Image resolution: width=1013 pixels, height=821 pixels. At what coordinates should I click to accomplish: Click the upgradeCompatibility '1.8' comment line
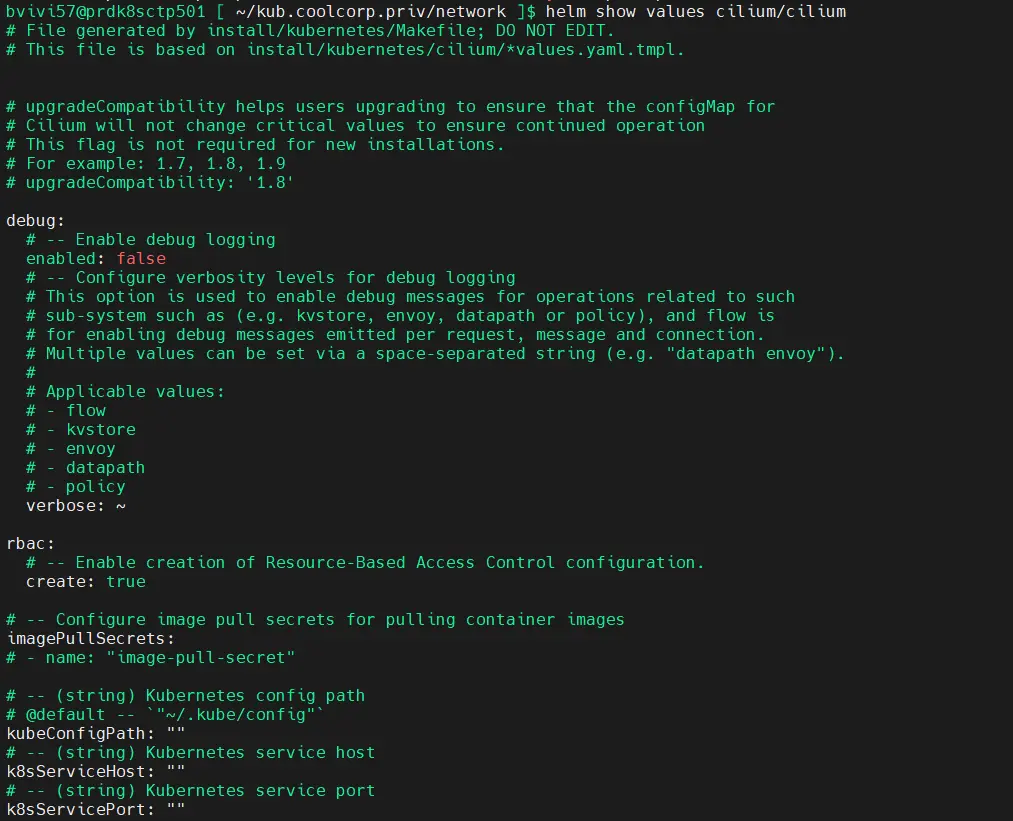pyautogui.click(x=150, y=182)
